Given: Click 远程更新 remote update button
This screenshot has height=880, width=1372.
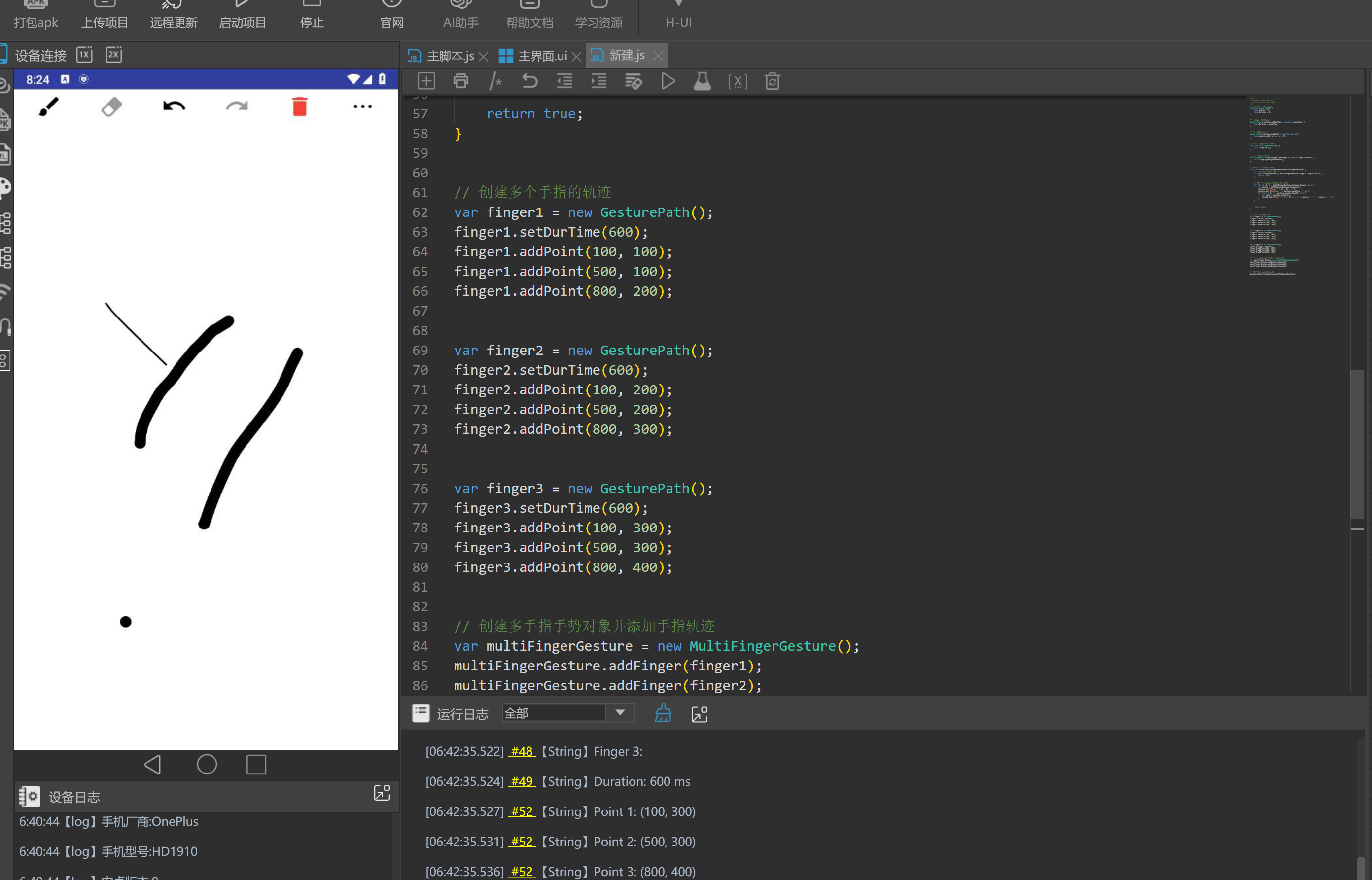Looking at the screenshot, I should (x=174, y=15).
